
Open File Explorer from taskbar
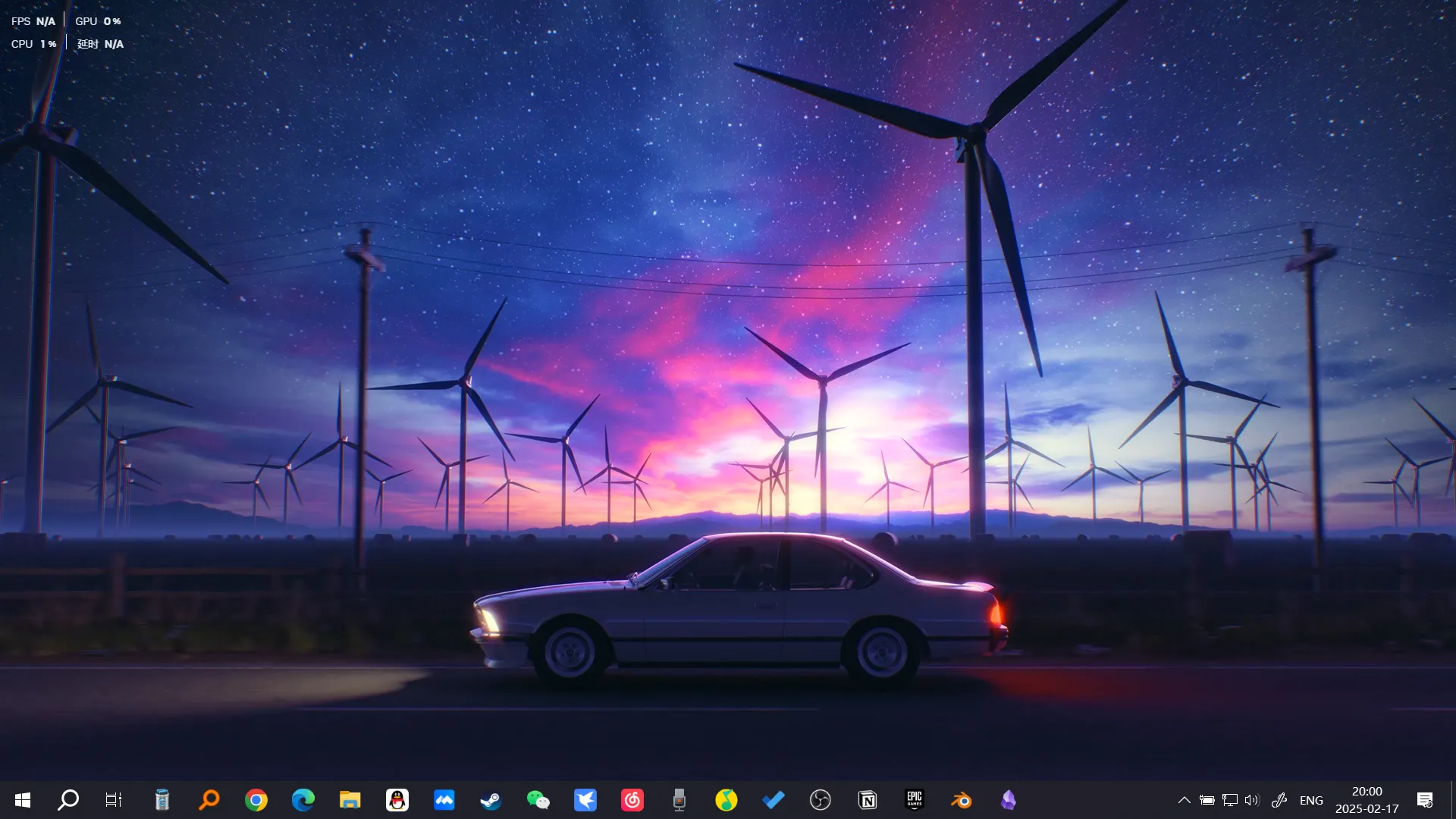[x=350, y=800]
